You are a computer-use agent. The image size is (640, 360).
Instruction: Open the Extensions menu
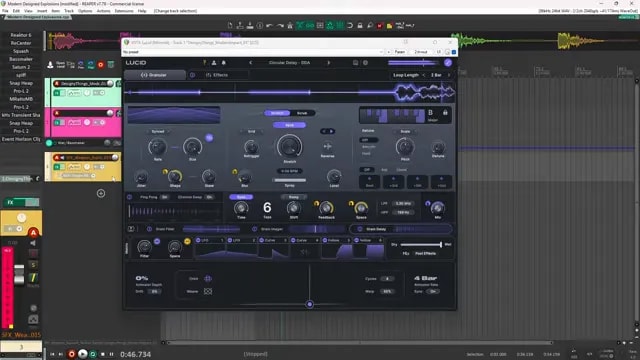(x=124, y=11)
